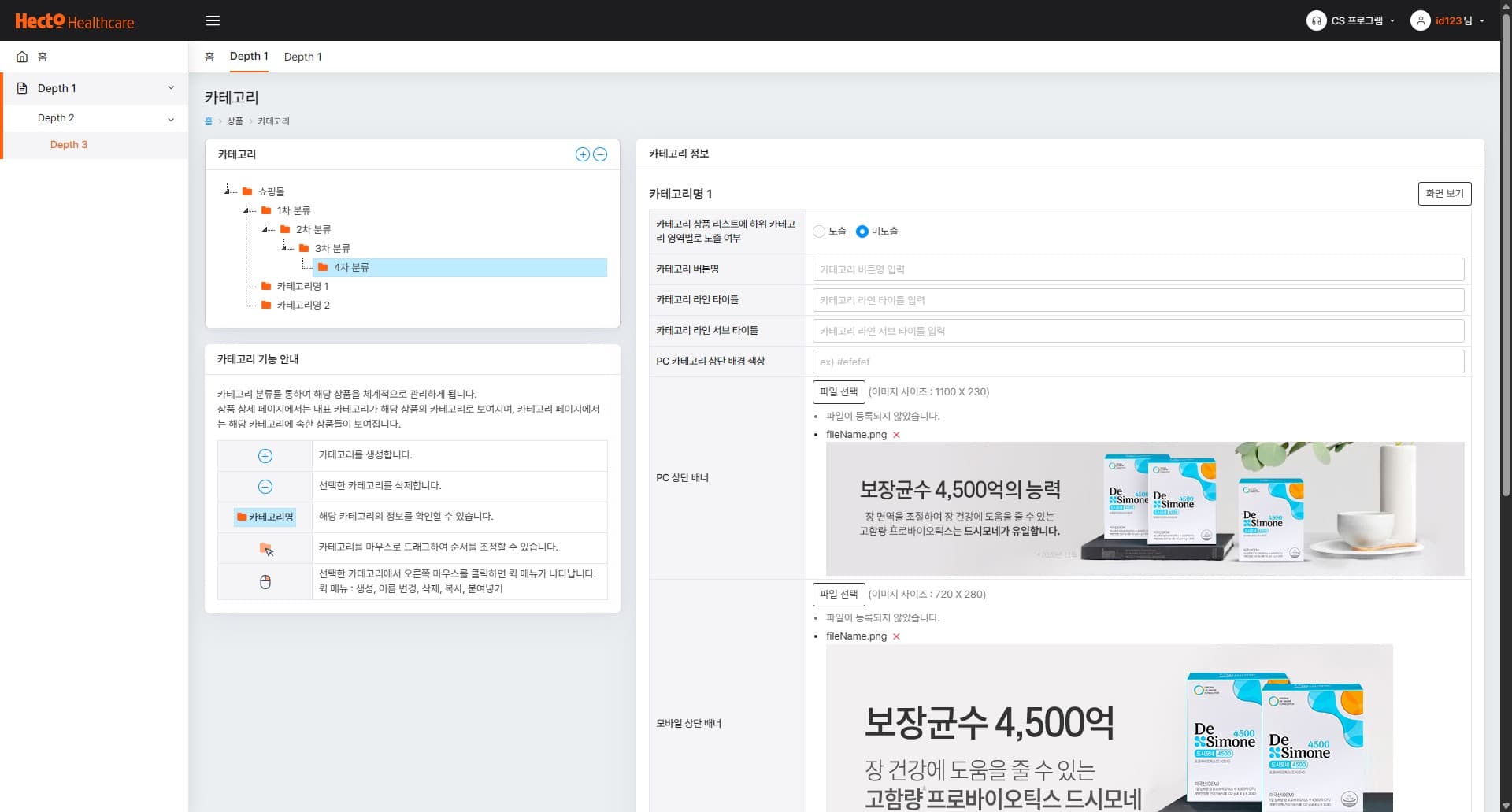Viewport: 1512px width, 812px height.
Task: Click the 홈 breadcrumb link
Action: tap(209, 121)
